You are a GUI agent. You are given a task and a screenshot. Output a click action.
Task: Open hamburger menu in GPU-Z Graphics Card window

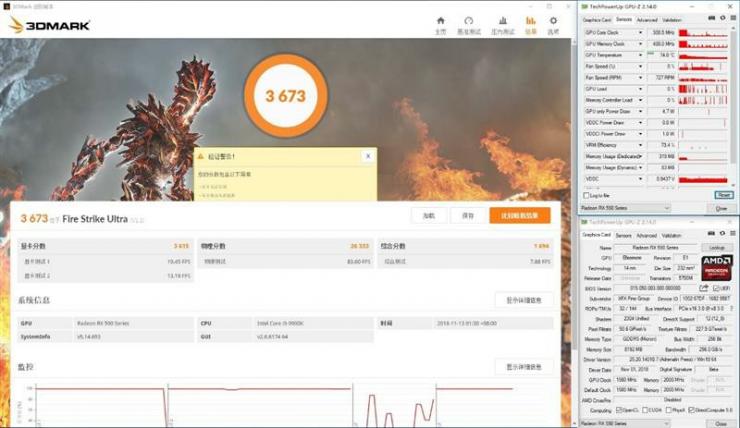click(733, 234)
